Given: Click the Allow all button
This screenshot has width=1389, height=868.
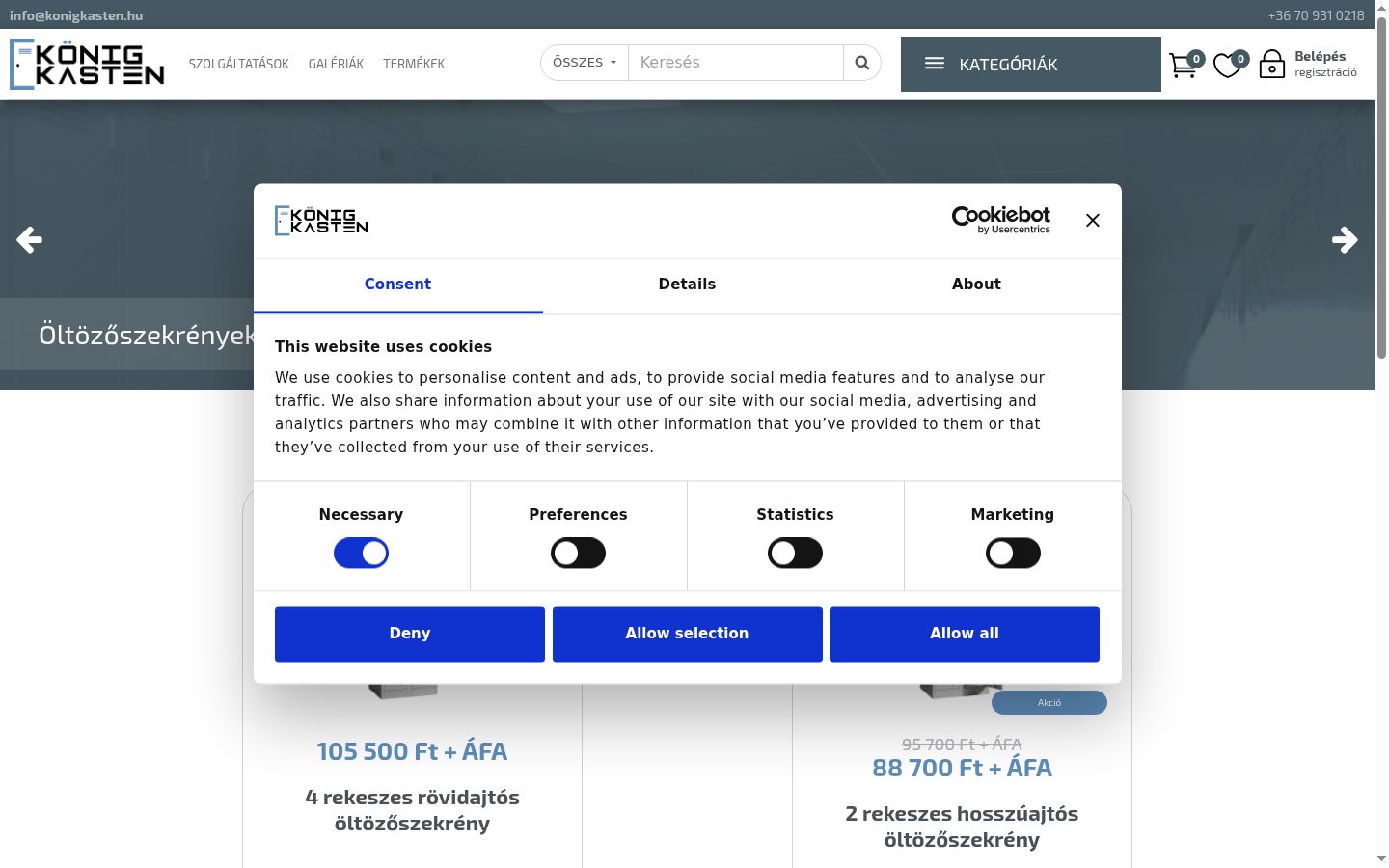Looking at the screenshot, I should pos(965,634).
